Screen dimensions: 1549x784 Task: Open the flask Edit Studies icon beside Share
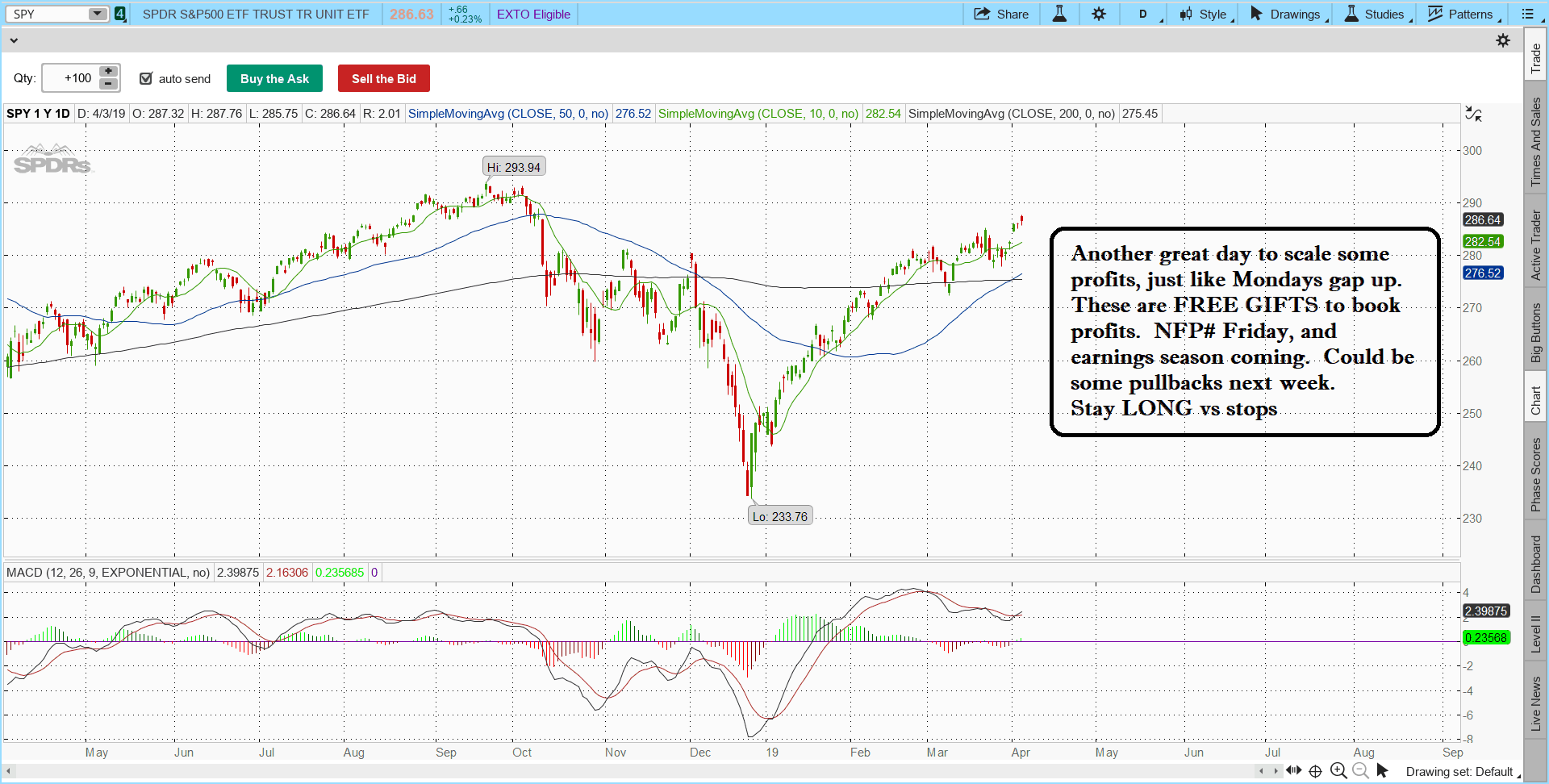1059,14
